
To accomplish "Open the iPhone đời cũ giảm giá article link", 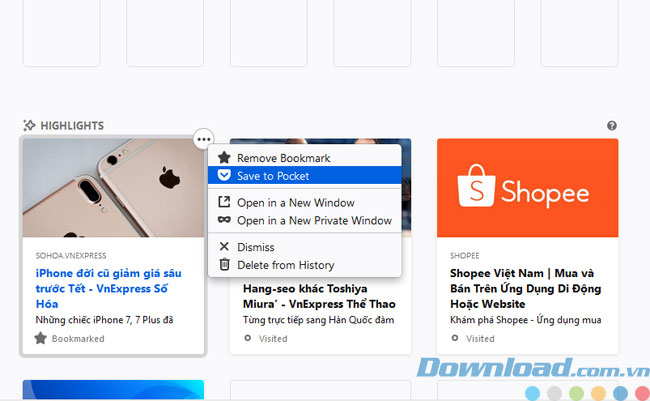I will pyautogui.click(x=109, y=289).
